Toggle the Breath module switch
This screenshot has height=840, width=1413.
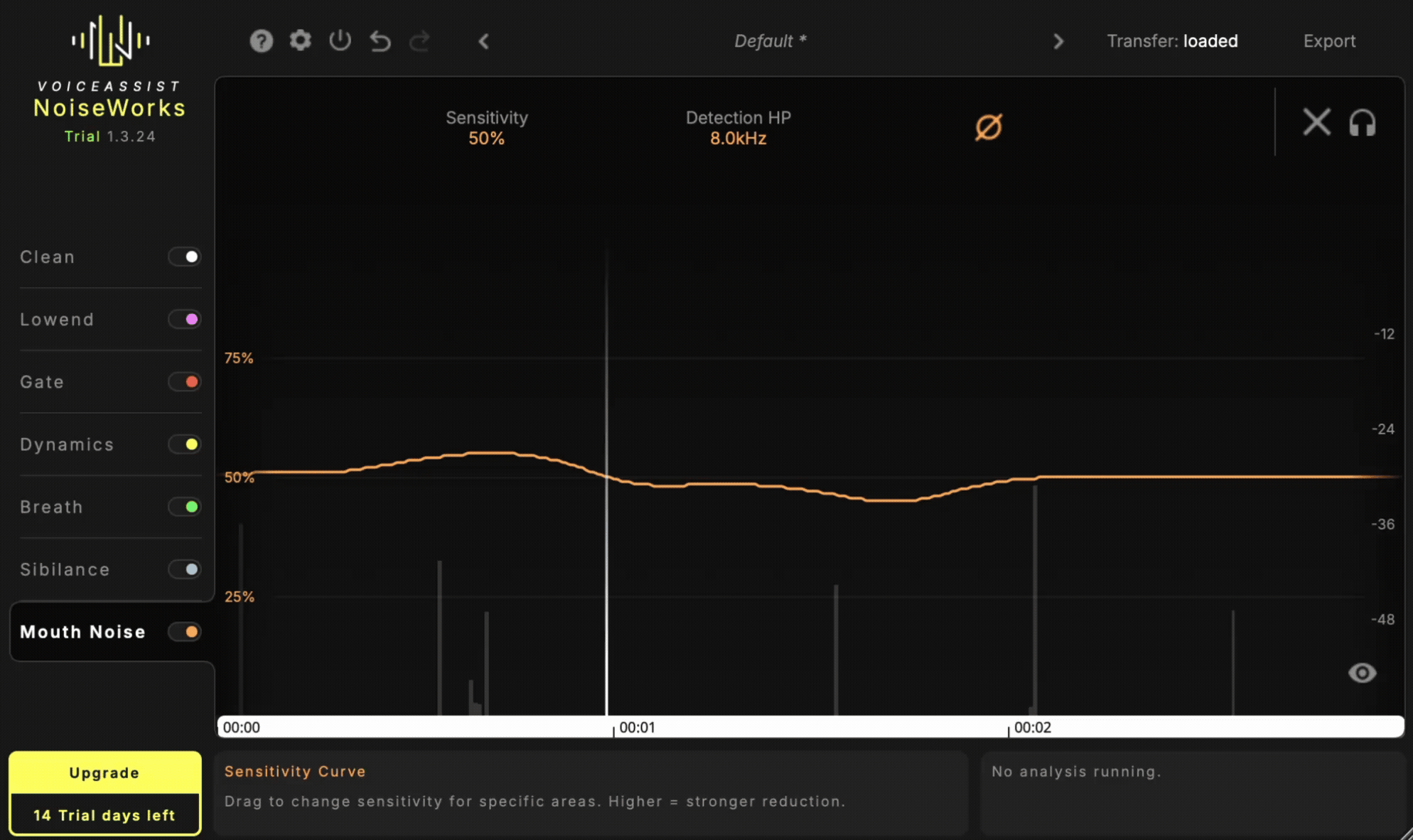[x=185, y=507]
